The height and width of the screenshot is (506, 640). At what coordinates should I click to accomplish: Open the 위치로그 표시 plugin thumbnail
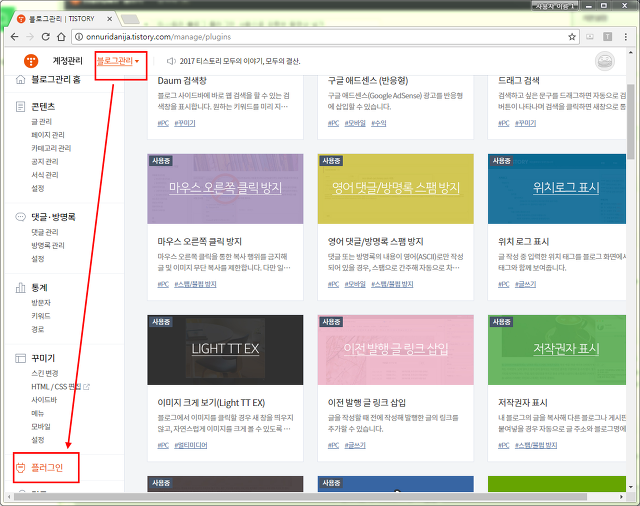point(557,189)
